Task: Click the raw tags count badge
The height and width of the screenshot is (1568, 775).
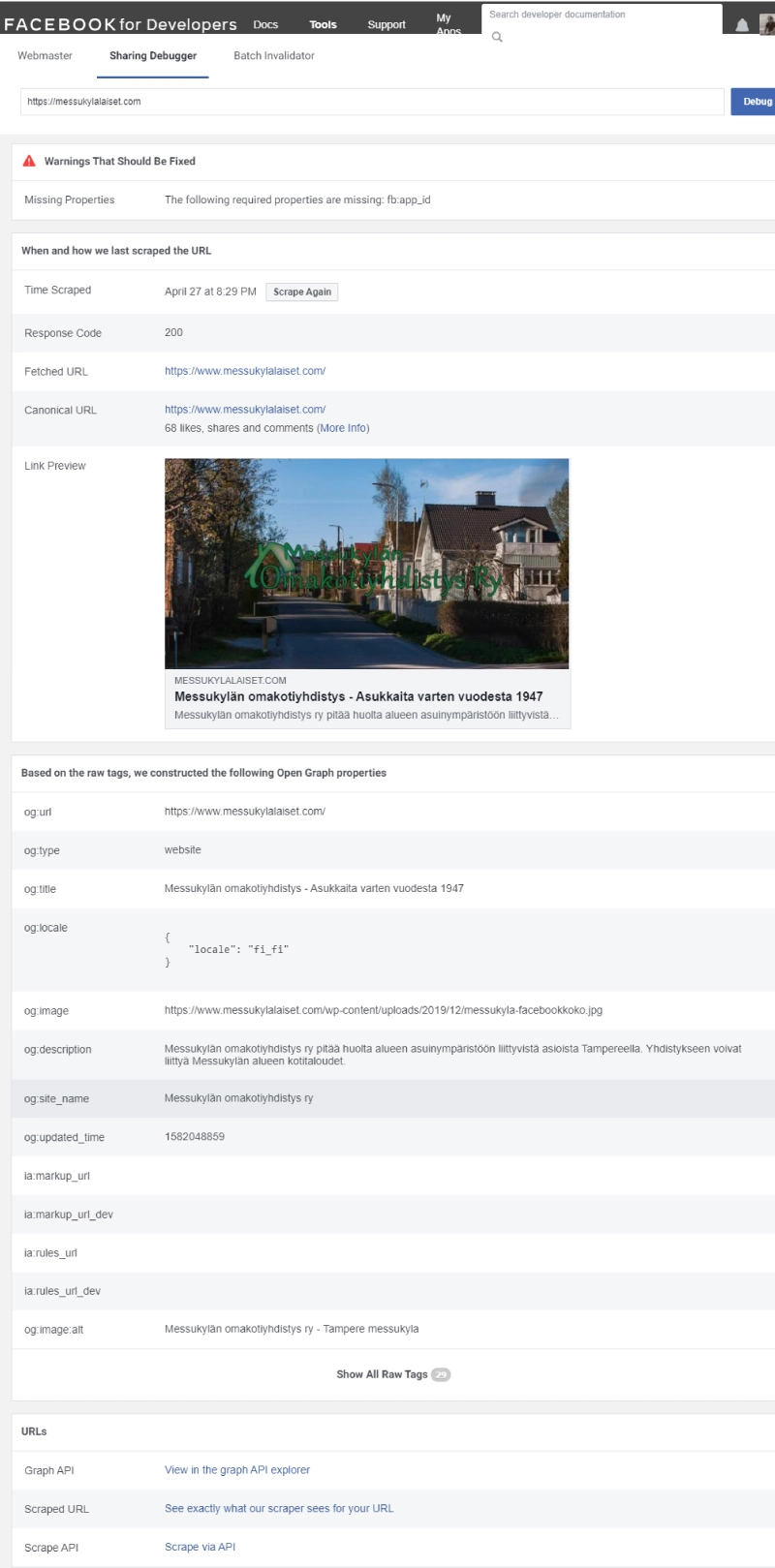Action: click(441, 1374)
